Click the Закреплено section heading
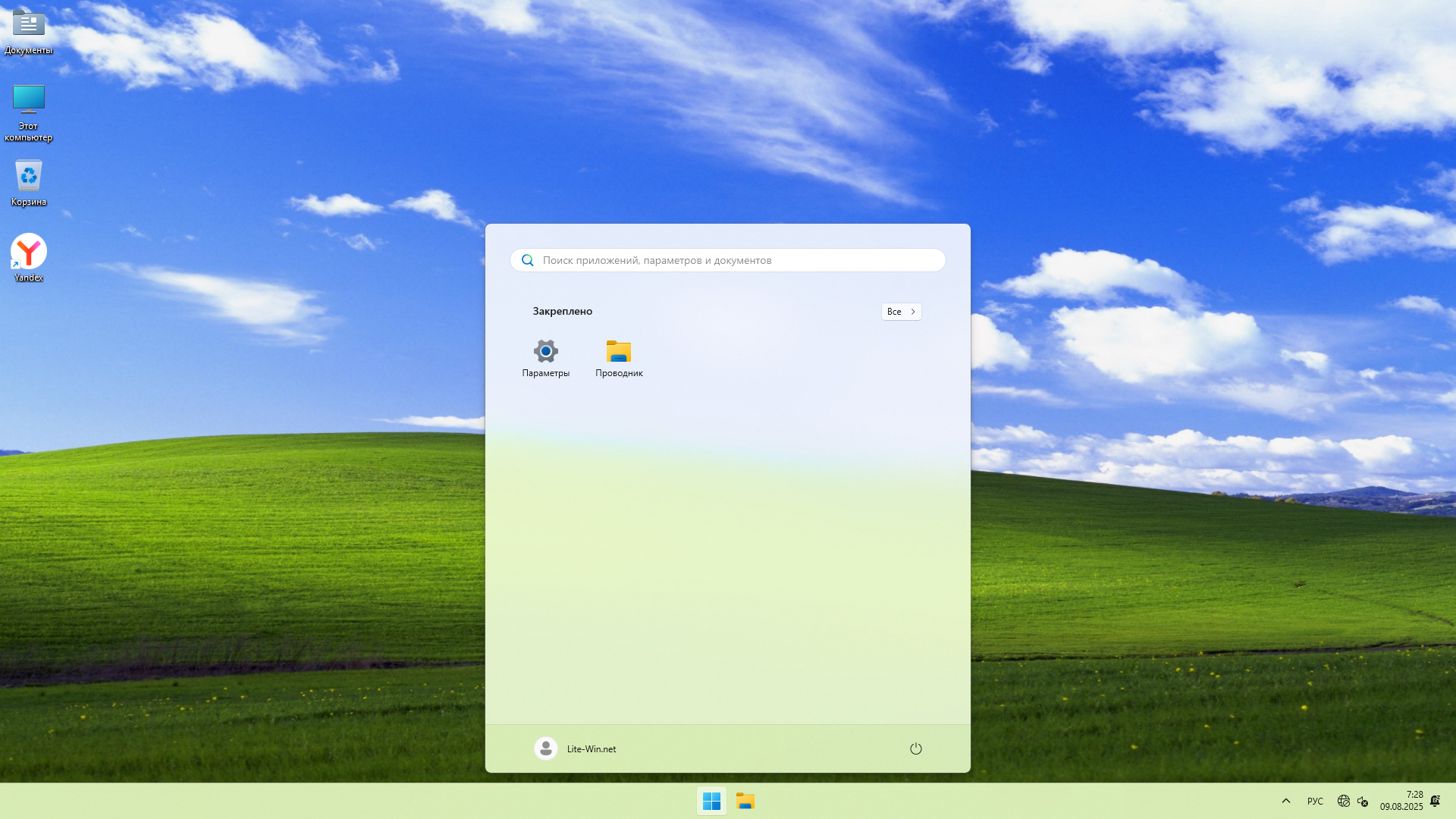The width and height of the screenshot is (1456, 819). pyautogui.click(x=562, y=312)
